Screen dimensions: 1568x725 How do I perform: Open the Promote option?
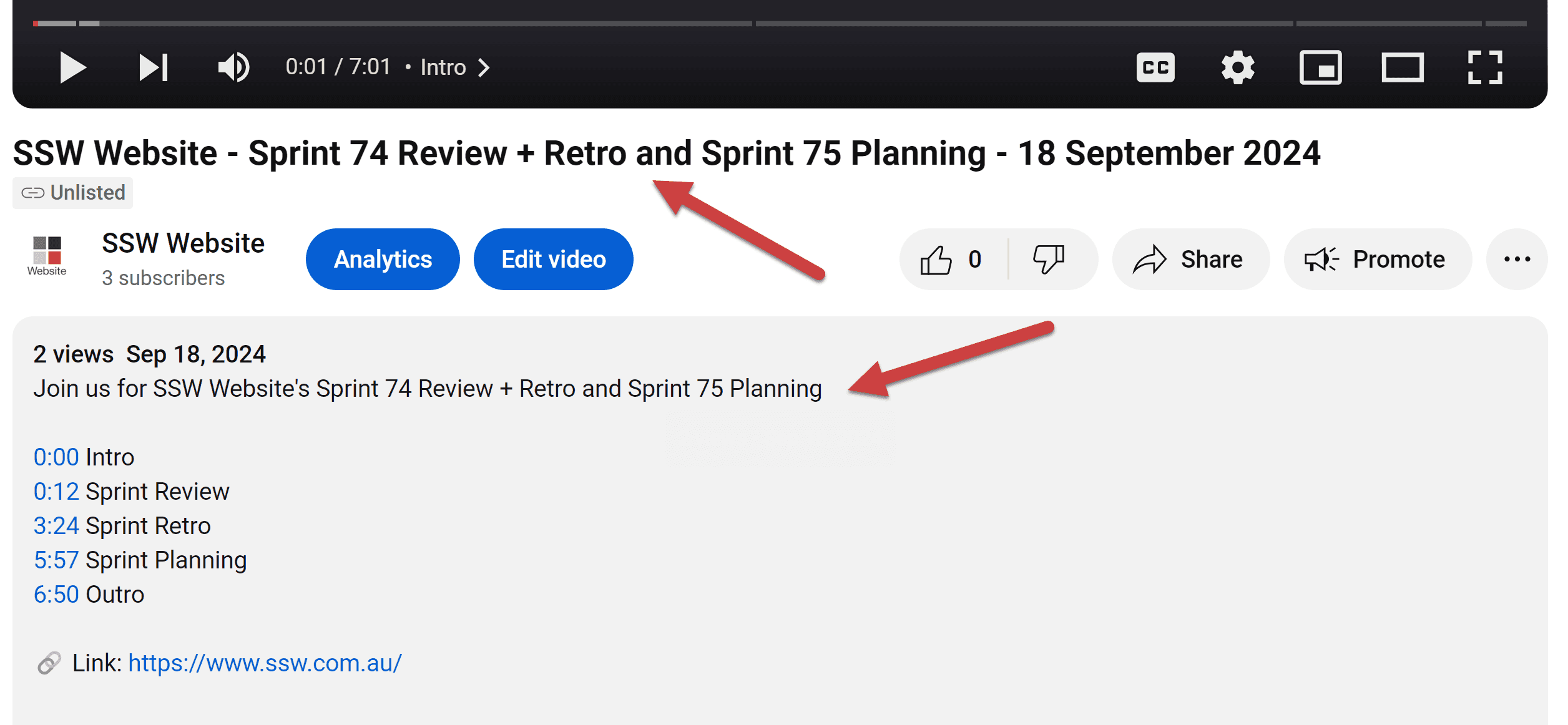(1377, 260)
